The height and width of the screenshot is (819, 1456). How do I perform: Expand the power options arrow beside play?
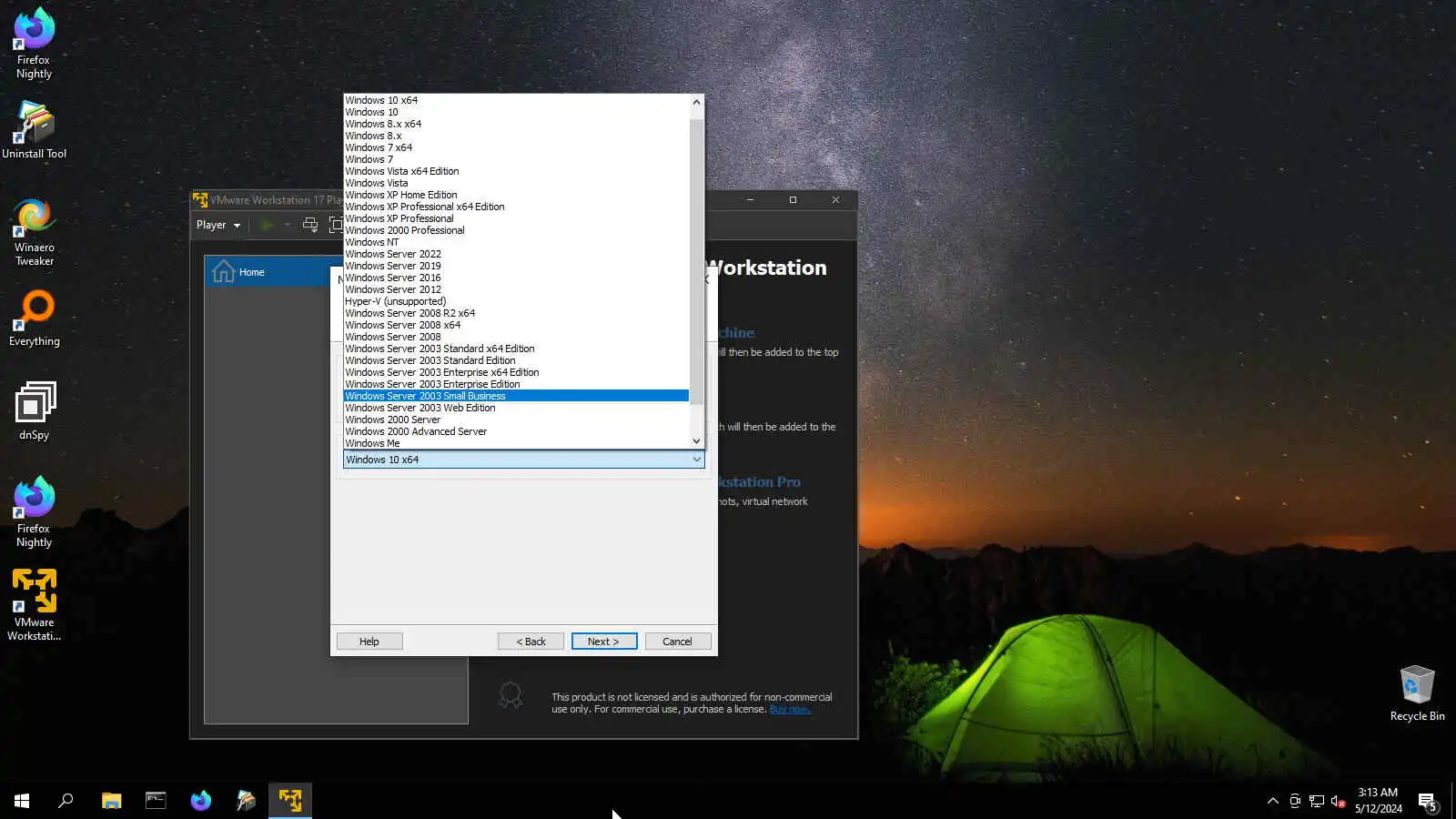click(x=287, y=225)
